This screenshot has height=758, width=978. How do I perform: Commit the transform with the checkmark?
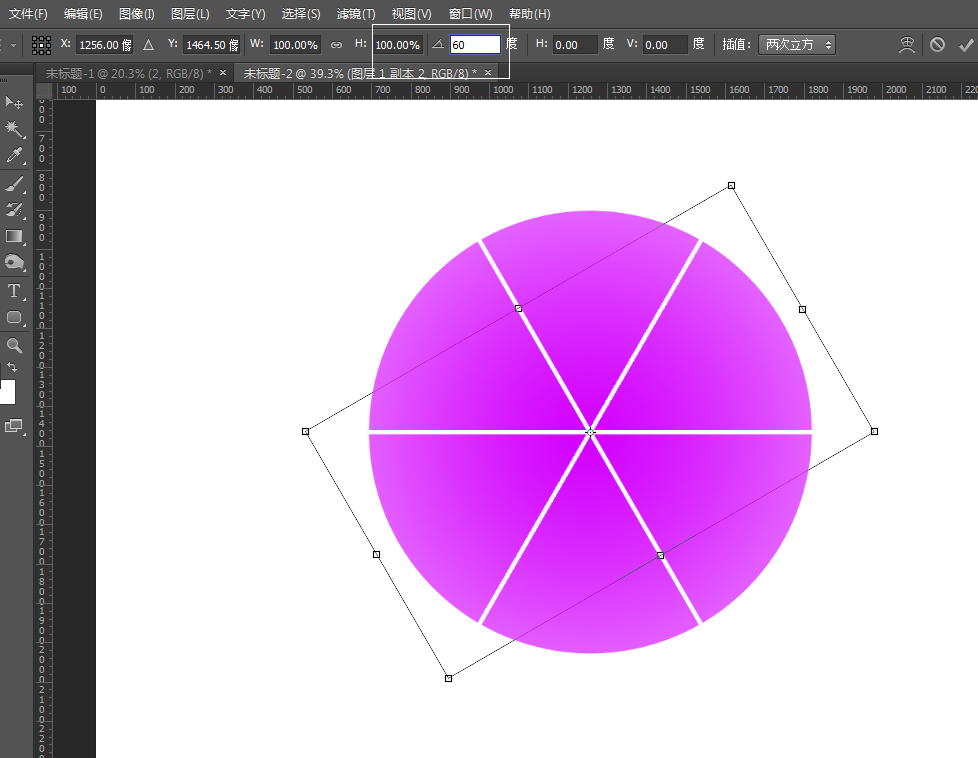(965, 45)
